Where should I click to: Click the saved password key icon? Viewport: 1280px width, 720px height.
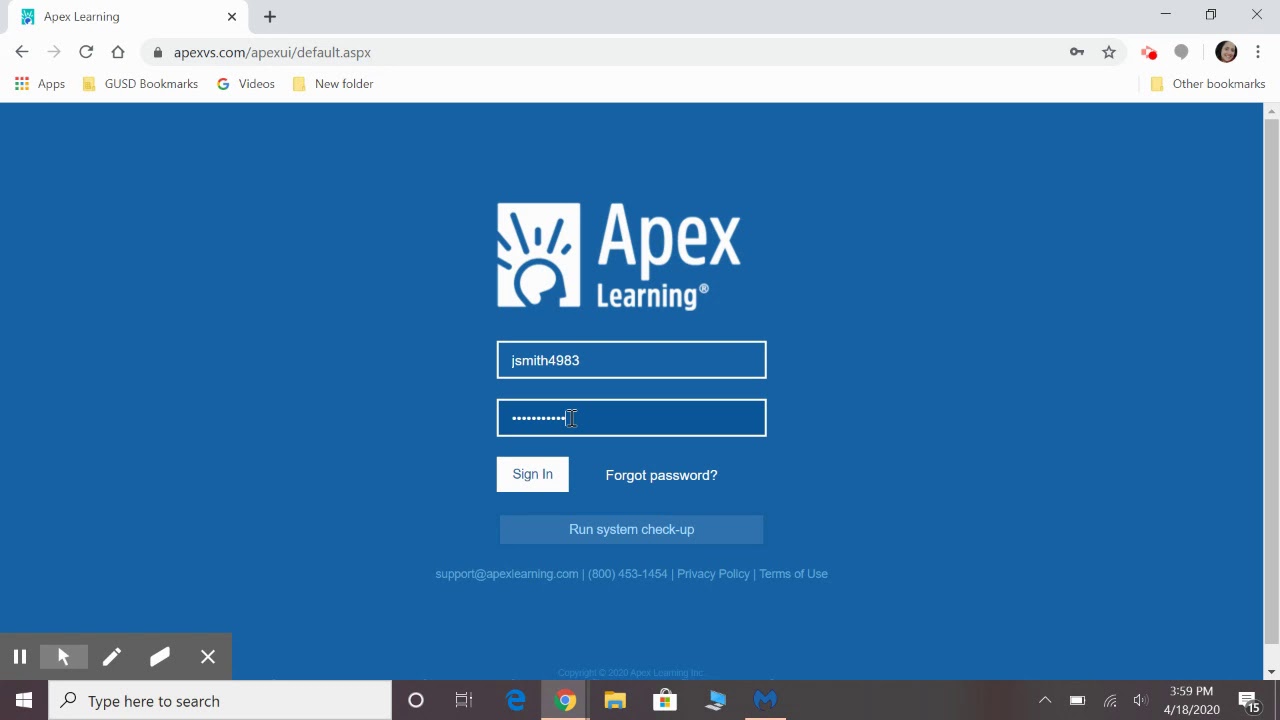(x=1077, y=52)
